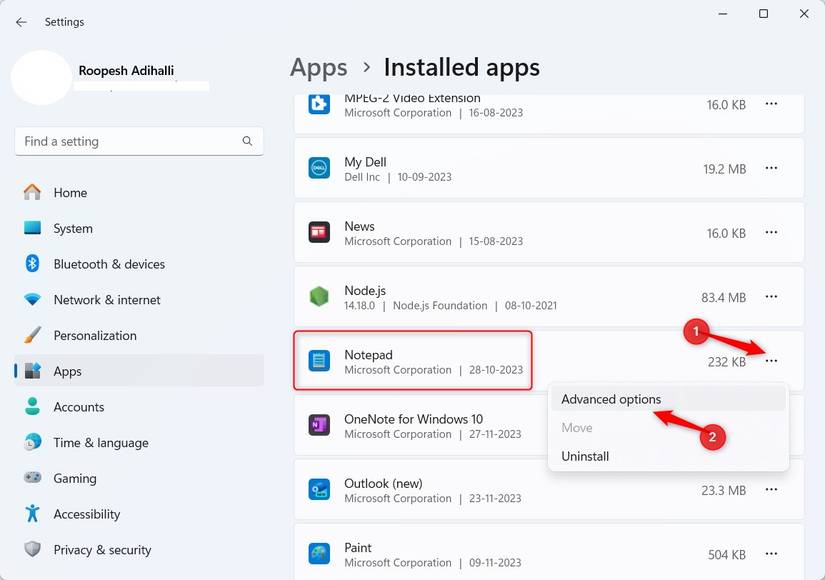Click the search magnifier in Find a setting
The image size is (825, 580).
pos(247,141)
